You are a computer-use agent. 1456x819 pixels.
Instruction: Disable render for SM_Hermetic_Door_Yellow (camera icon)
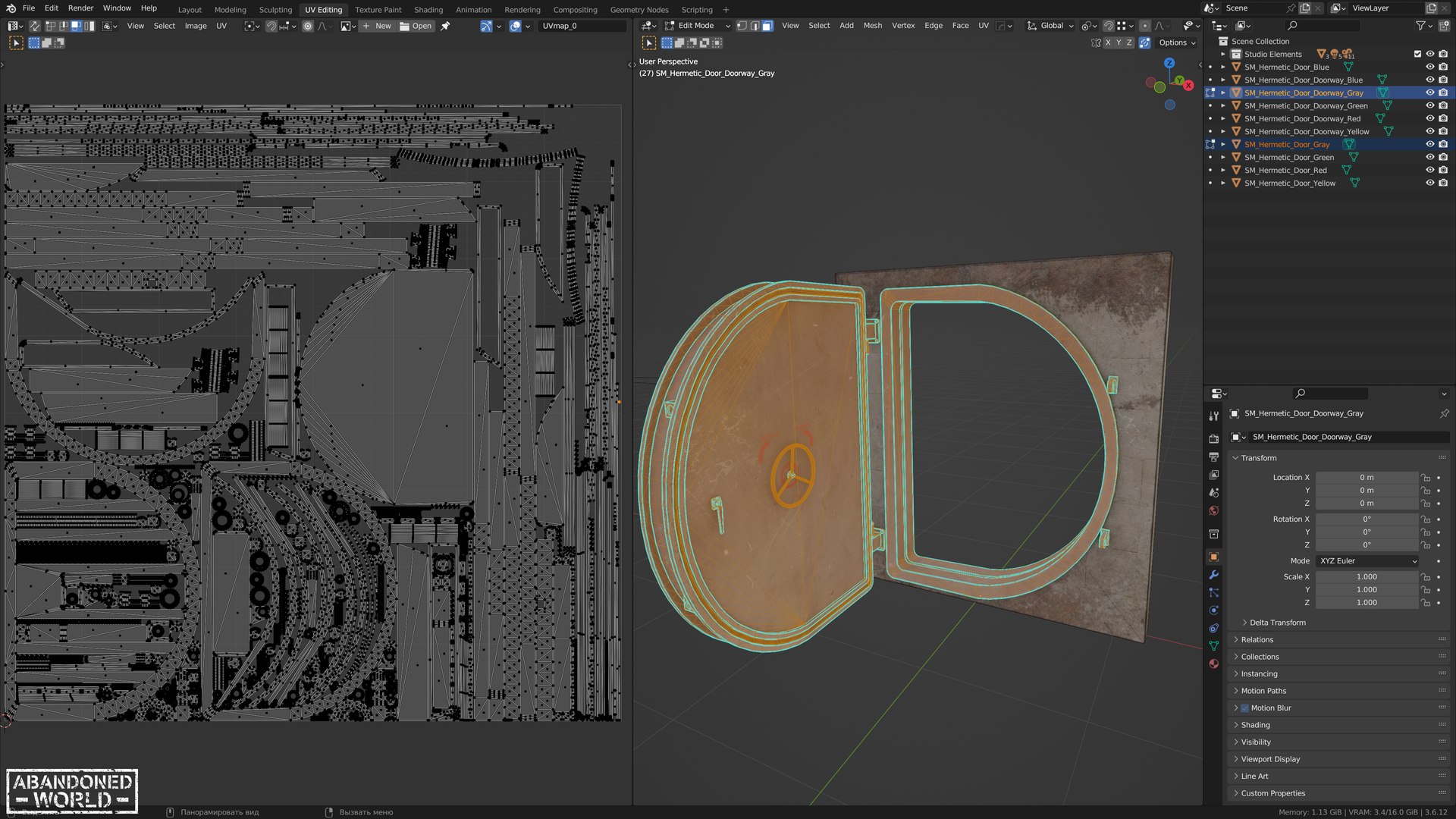point(1443,183)
